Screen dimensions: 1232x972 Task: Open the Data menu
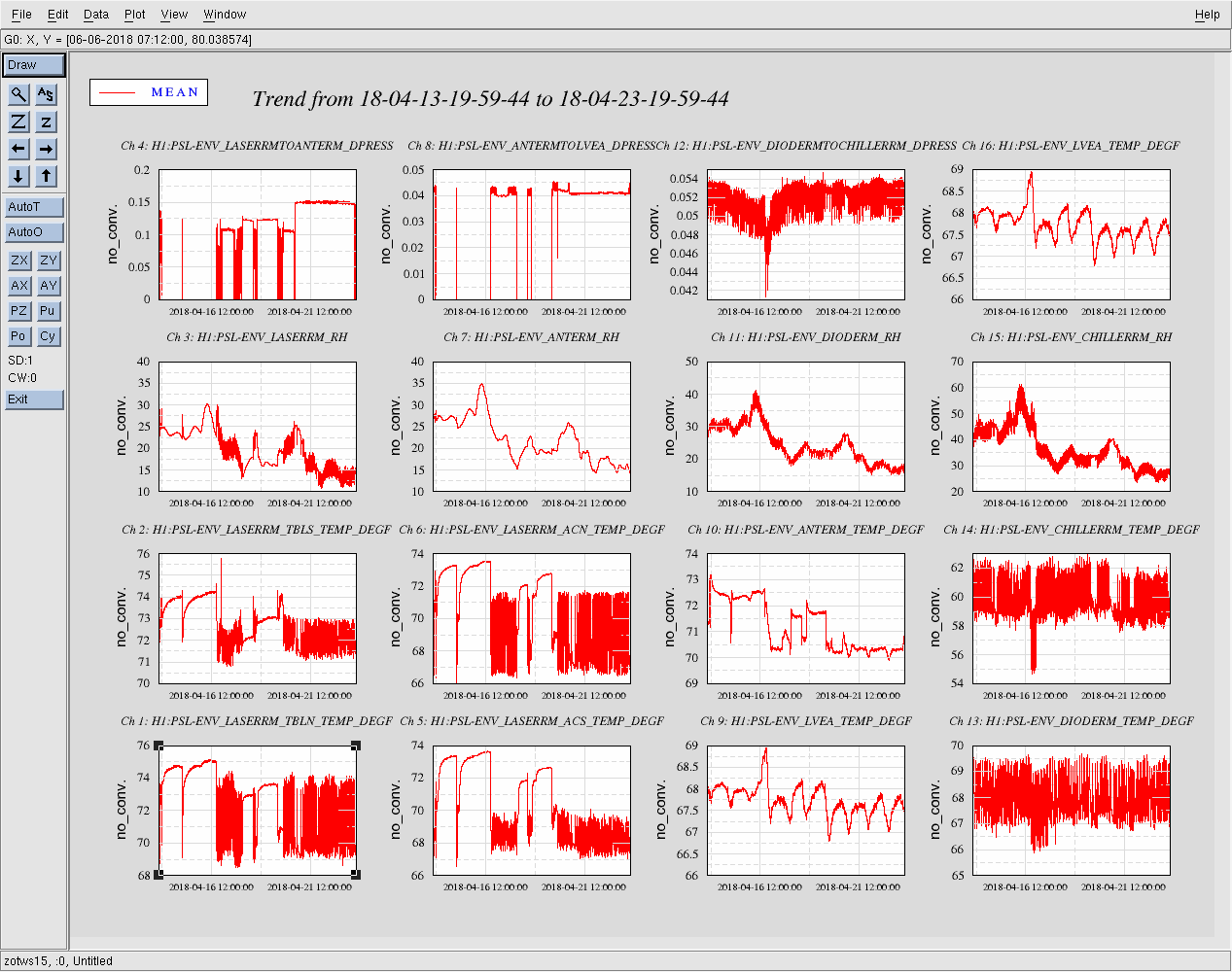[x=96, y=15]
